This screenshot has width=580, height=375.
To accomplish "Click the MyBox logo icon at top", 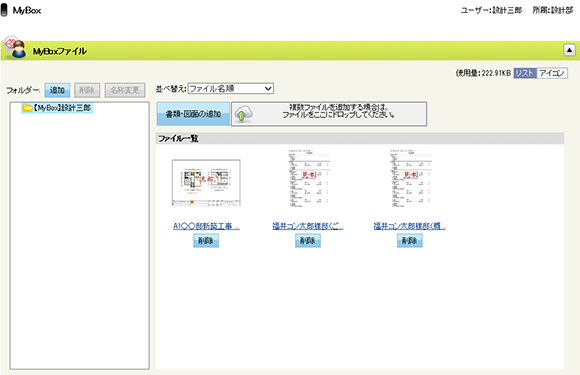I will pyautogui.click(x=4, y=10).
